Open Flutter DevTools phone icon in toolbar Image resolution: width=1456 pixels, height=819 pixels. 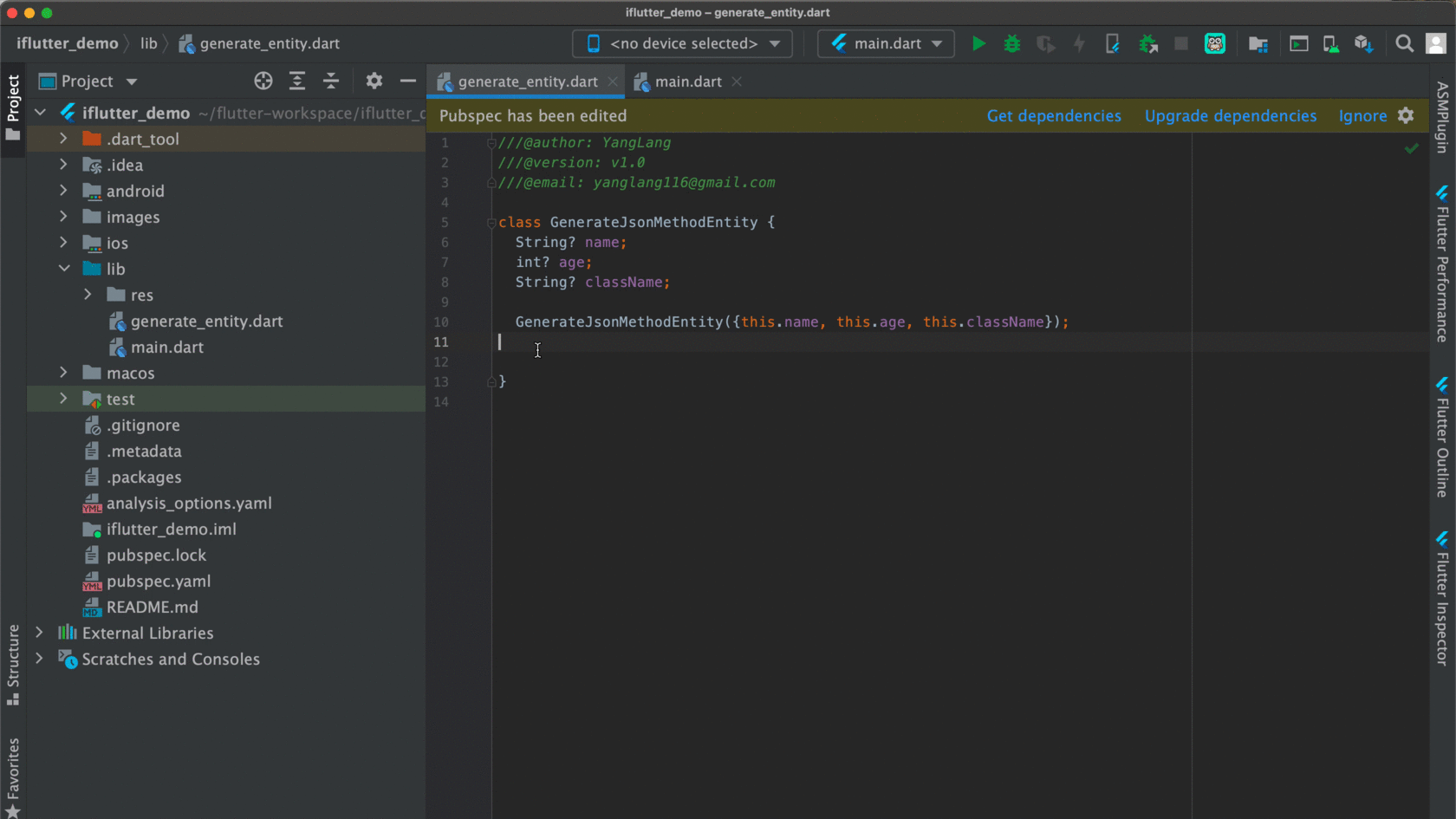pyautogui.click(x=1113, y=43)
